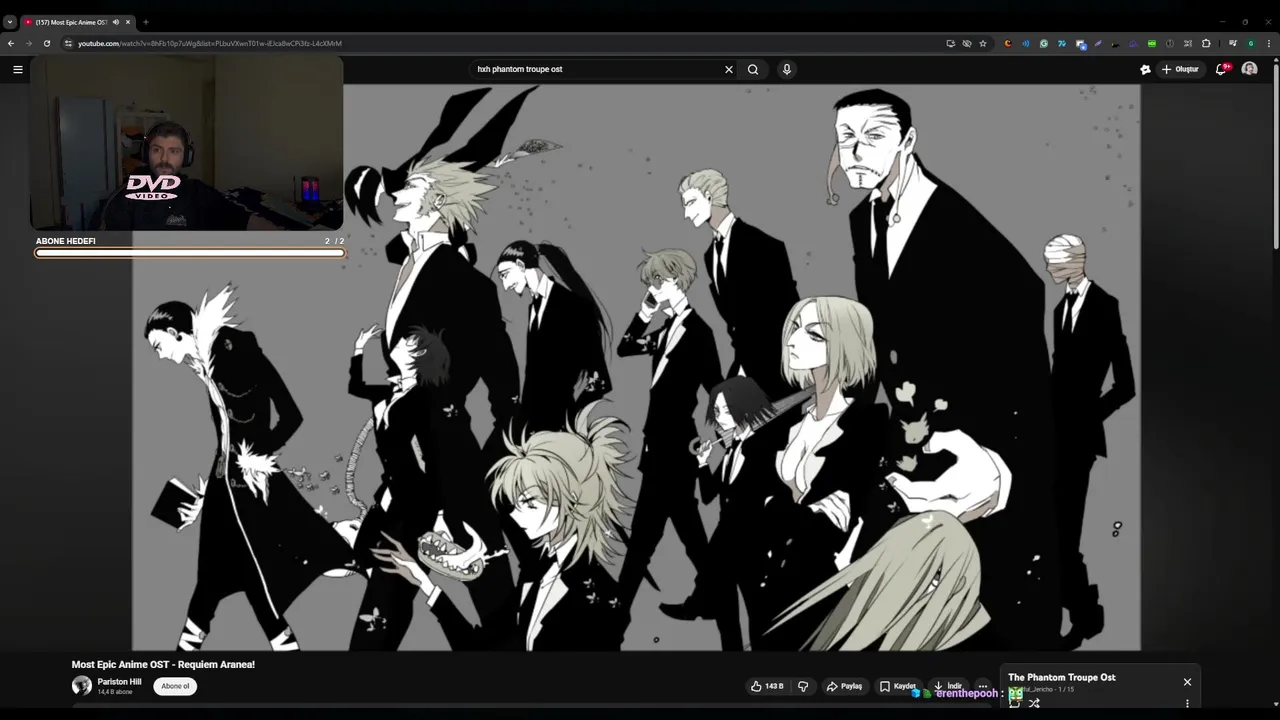
Task: Click the magnifier search button
Action: pos(753,69)
